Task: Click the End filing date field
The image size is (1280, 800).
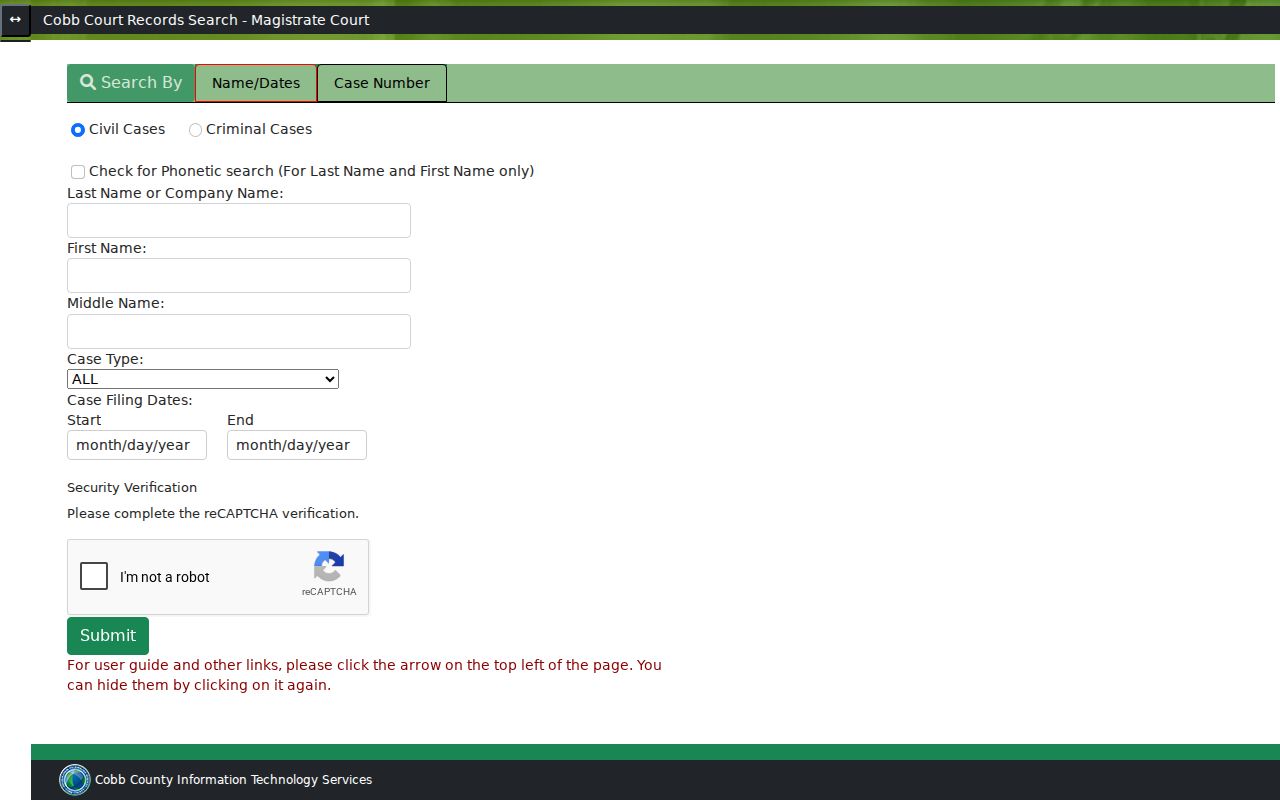Action: pyautogui.click(x=297, y=445)
